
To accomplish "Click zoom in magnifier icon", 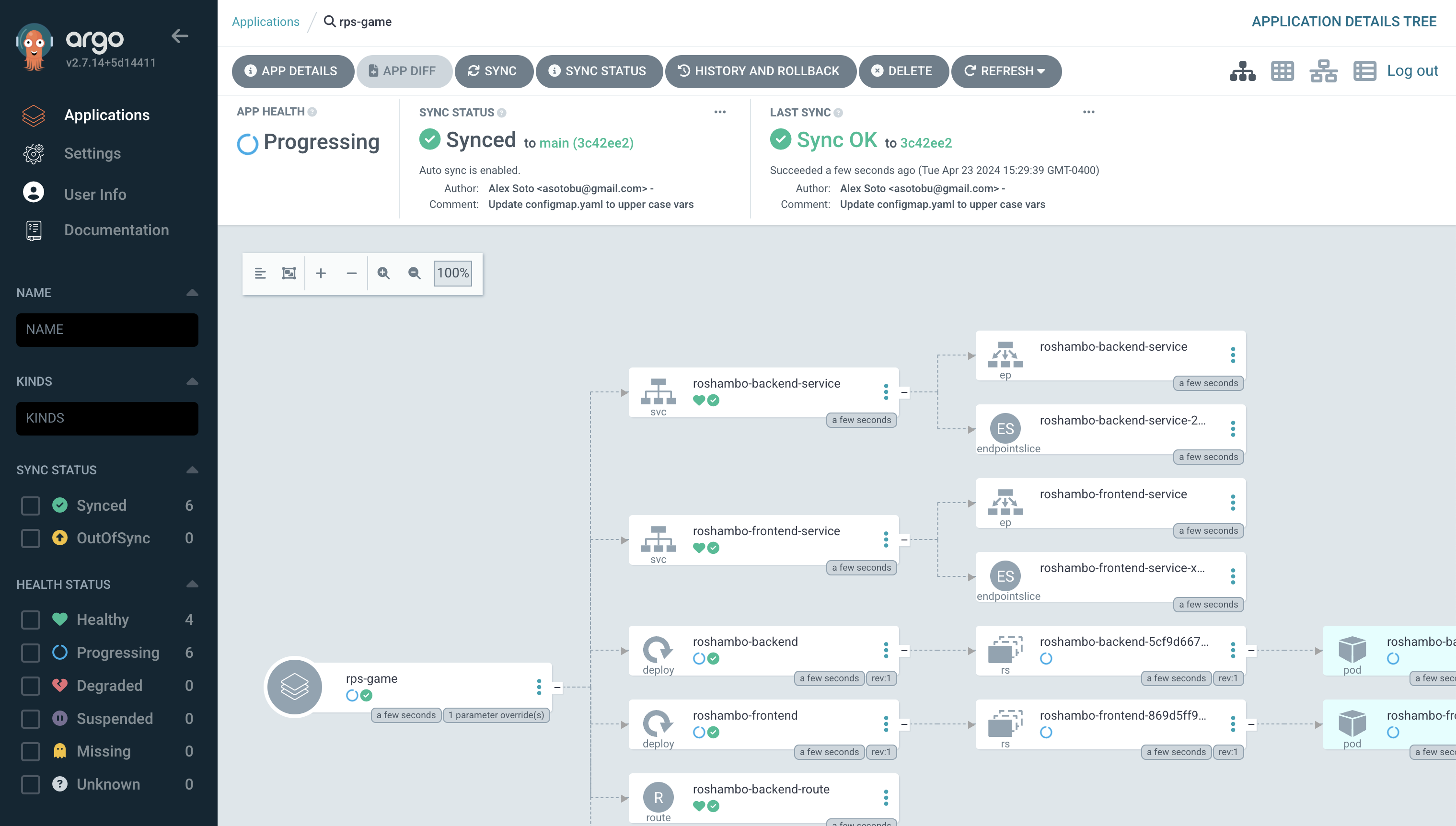I will pos(383,274).
